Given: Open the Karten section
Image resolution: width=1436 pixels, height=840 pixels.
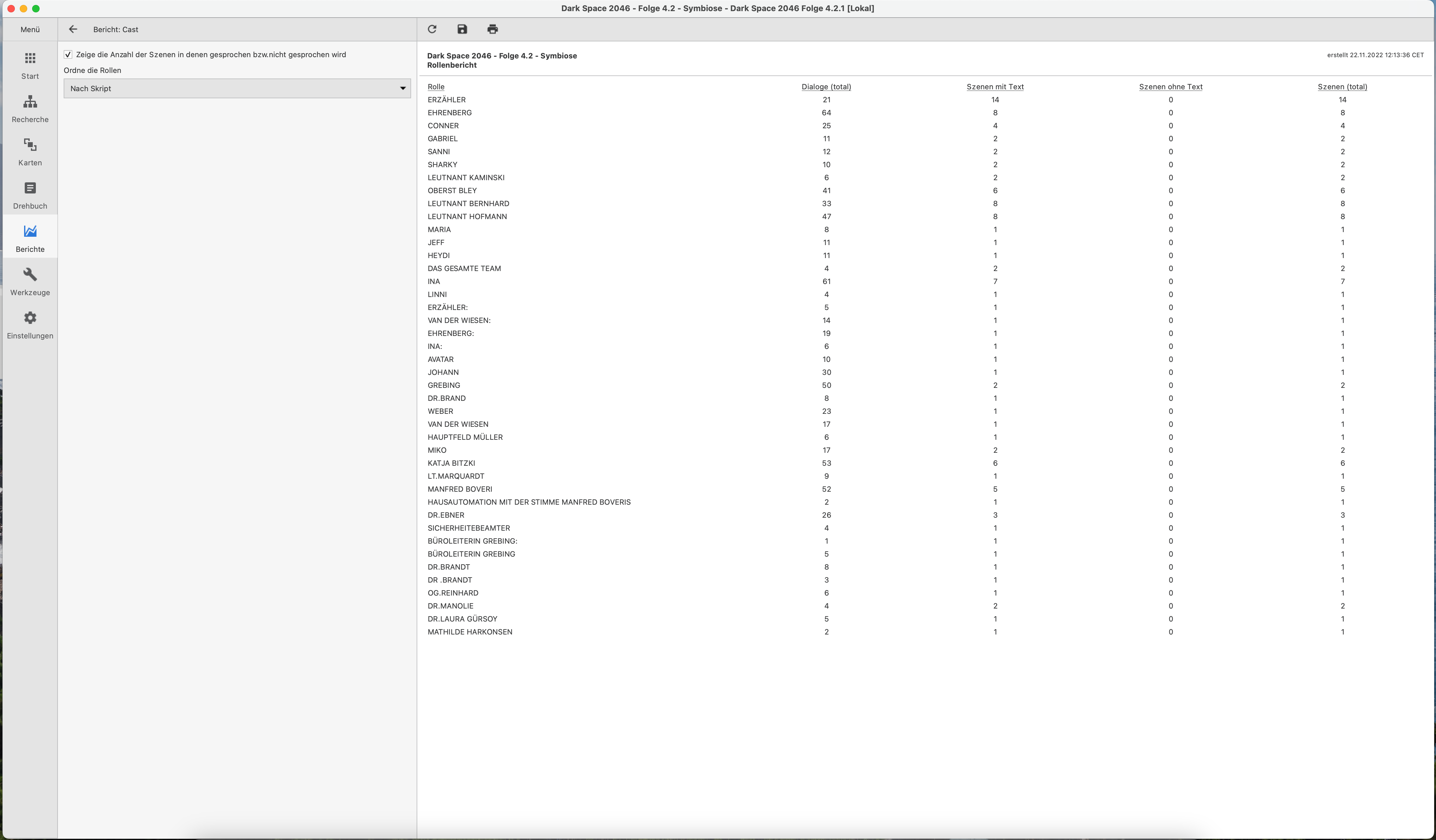Looking at the screenshot, I should [30, 153].
